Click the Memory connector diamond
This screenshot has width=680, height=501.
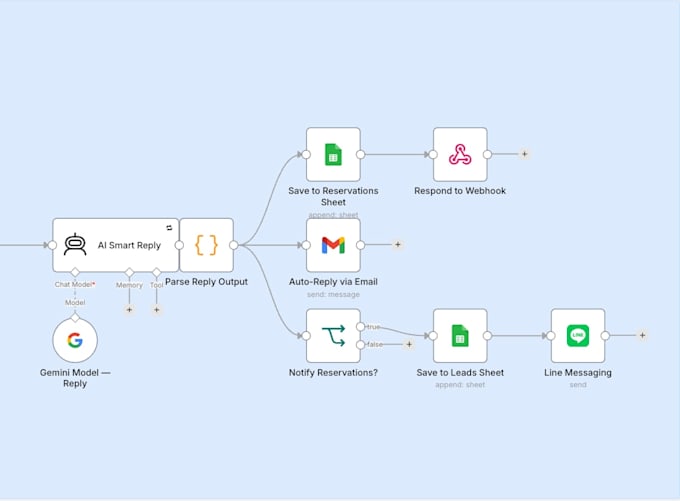pyautogui.click(x=129, y=272)
